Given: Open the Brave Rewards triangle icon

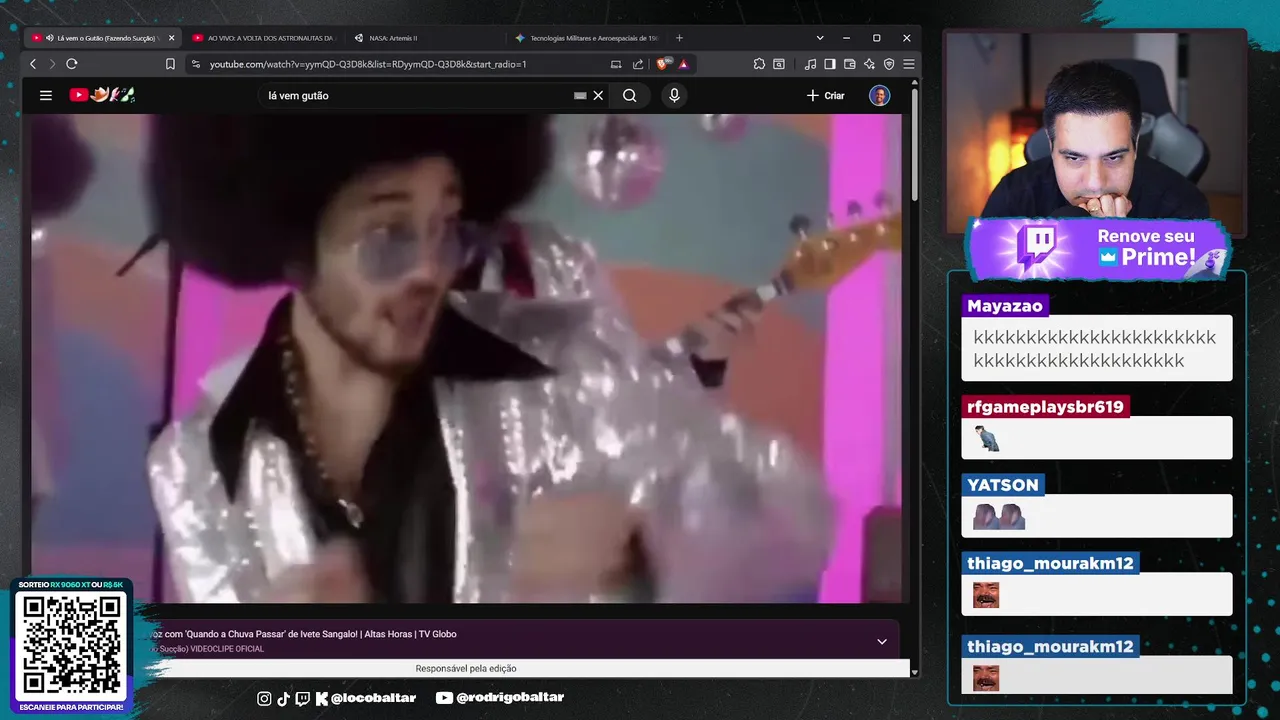Looking at the screenshot, I should click(x=684, y=64).
